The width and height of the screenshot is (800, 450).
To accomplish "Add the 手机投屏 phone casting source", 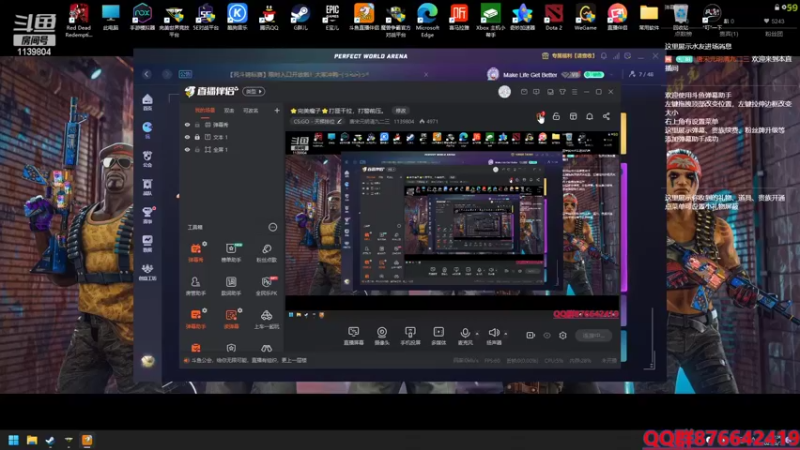I will 410,336.
